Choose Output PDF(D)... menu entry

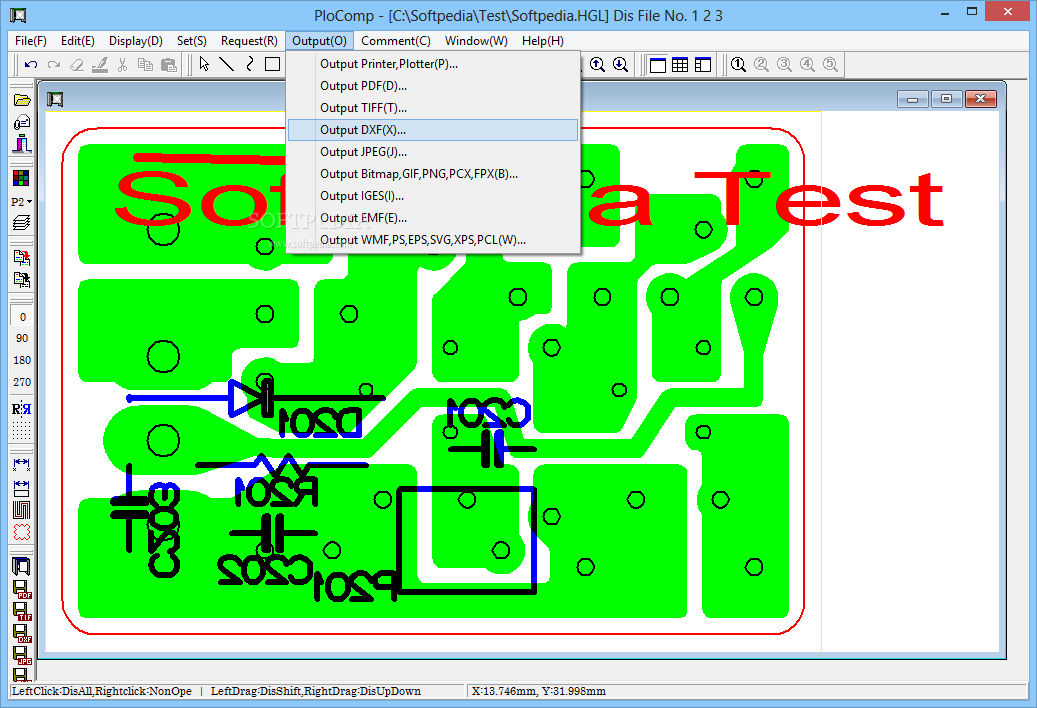[433, 86]
